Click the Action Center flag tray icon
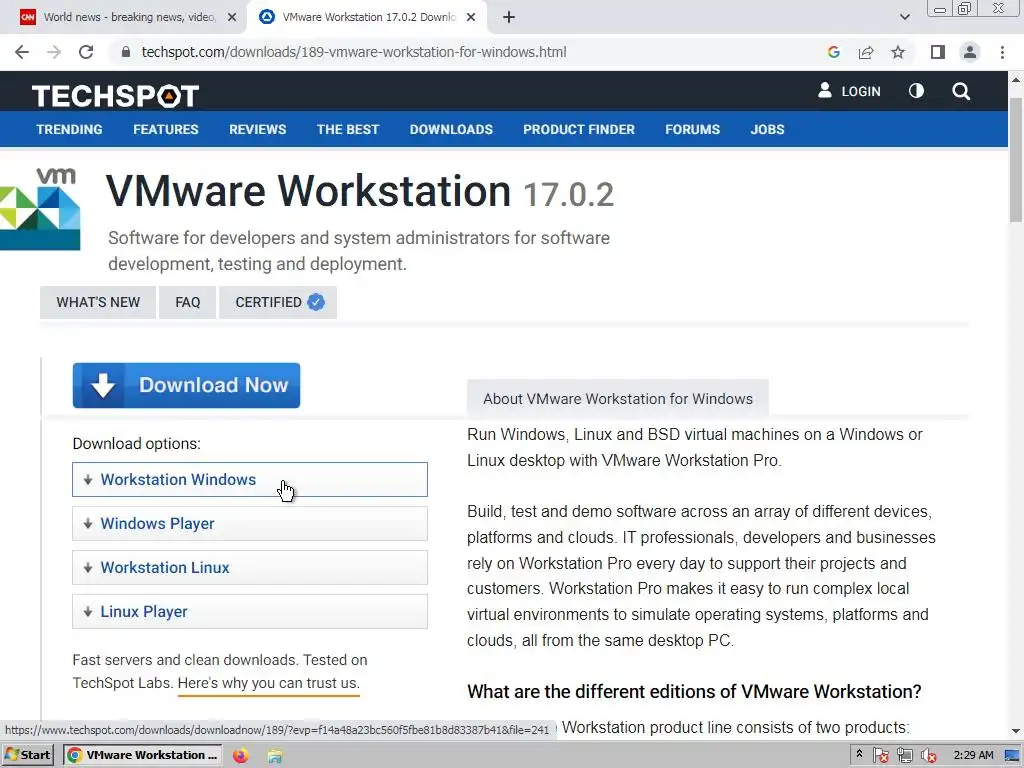This screenshot has width=1024, height=768. coord(880,756)
